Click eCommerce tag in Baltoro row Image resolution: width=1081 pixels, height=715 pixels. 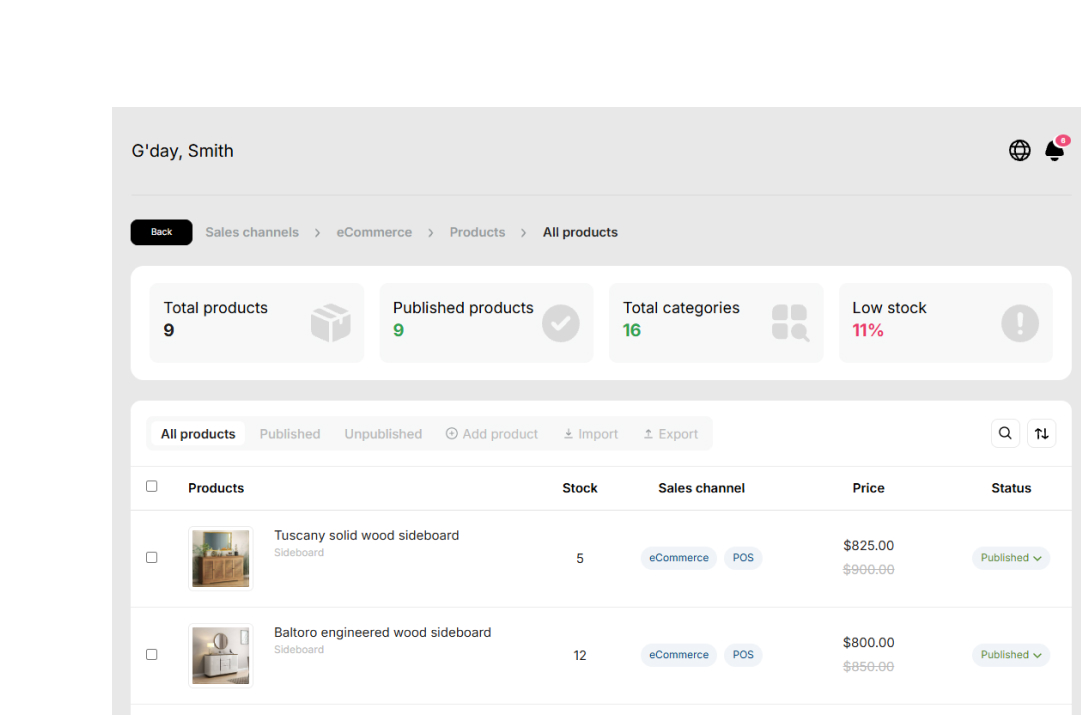pyautogui.click(x=678, y=655)
